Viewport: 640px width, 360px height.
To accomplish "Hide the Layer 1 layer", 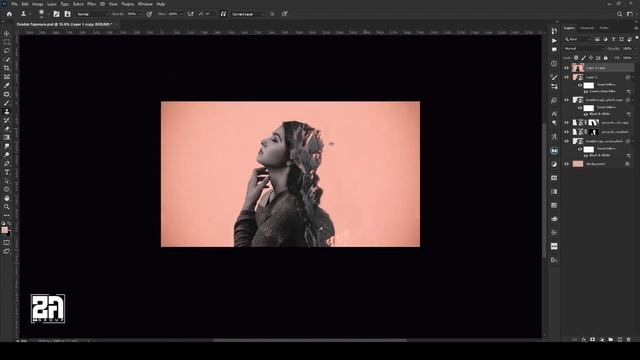I will (566, 77).
